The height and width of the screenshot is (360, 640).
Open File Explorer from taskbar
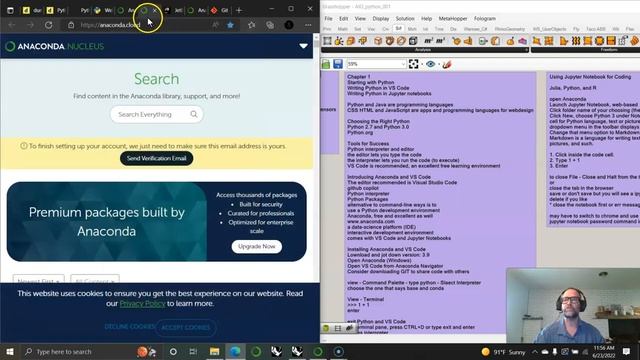214,351
